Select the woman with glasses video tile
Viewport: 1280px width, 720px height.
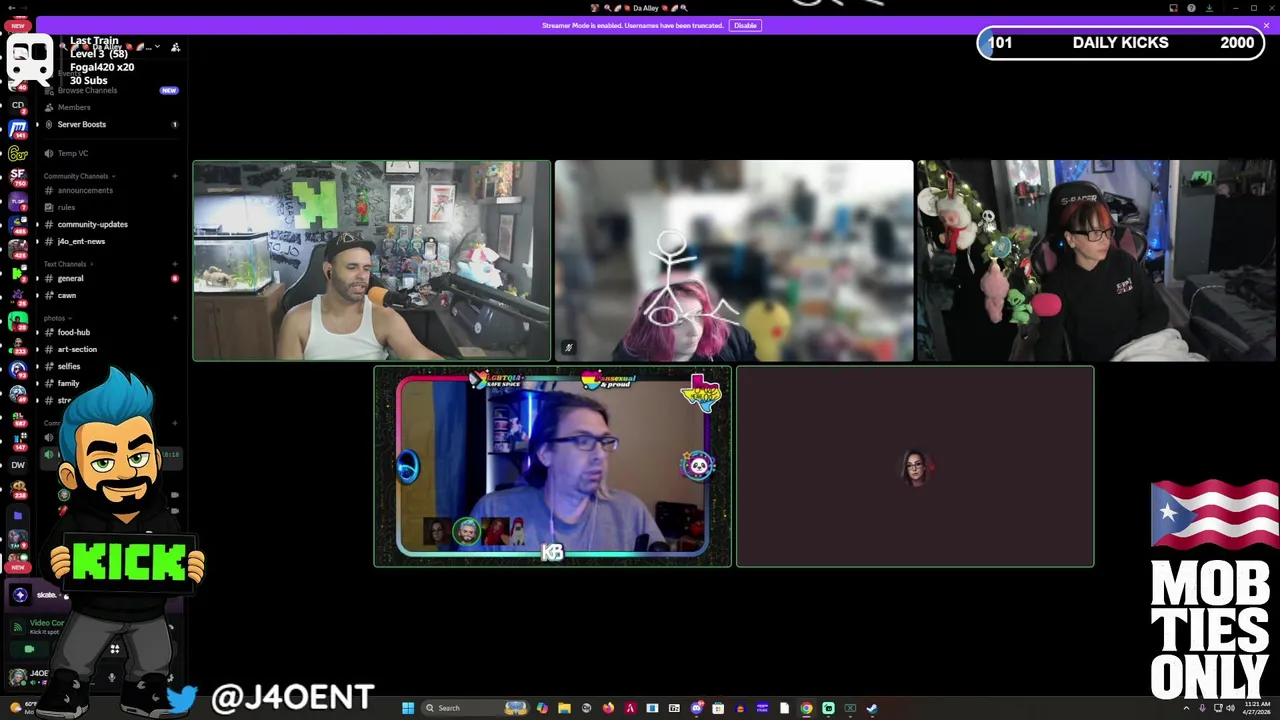point(1096,260)
